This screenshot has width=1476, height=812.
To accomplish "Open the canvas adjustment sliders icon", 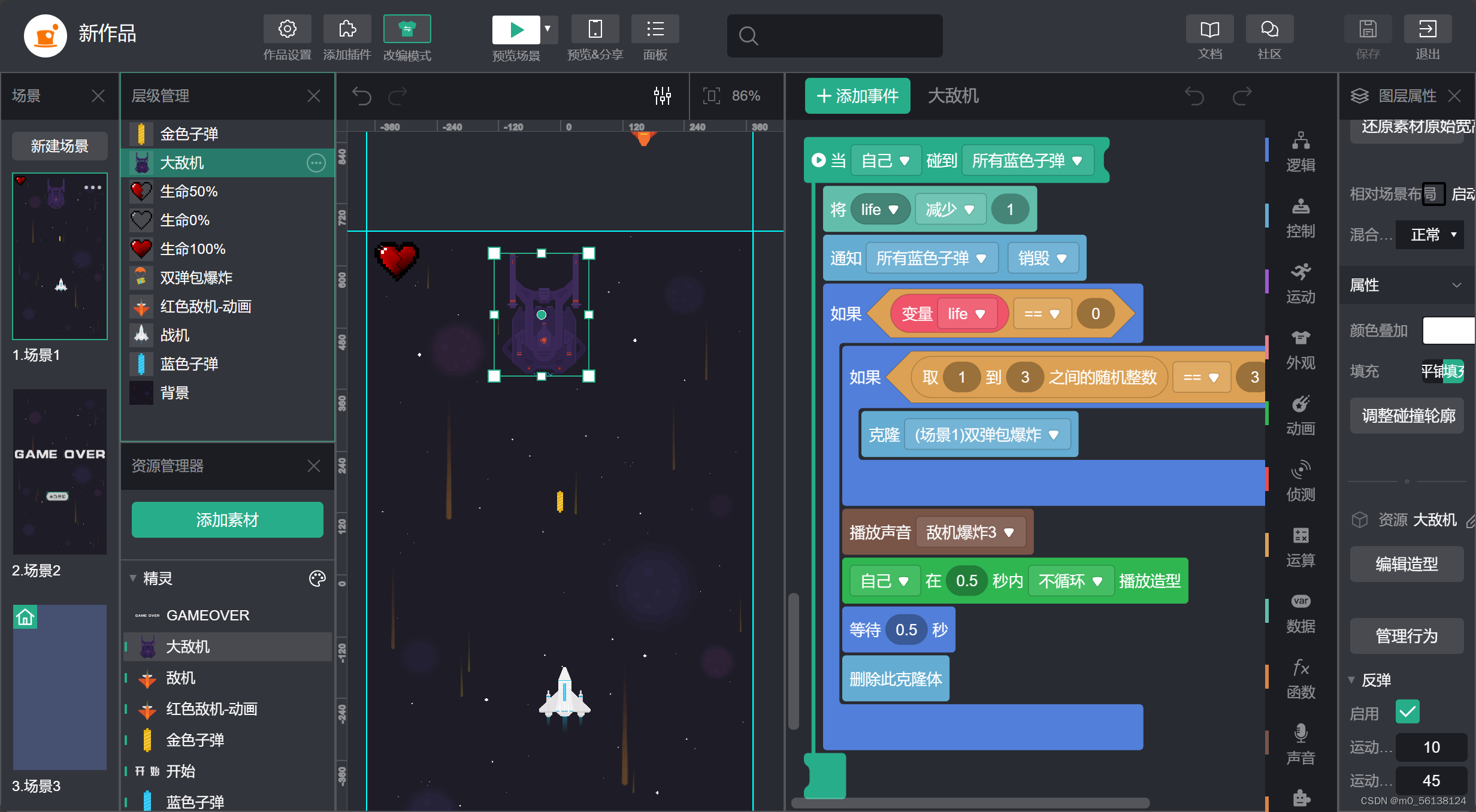I will (662, 96).
